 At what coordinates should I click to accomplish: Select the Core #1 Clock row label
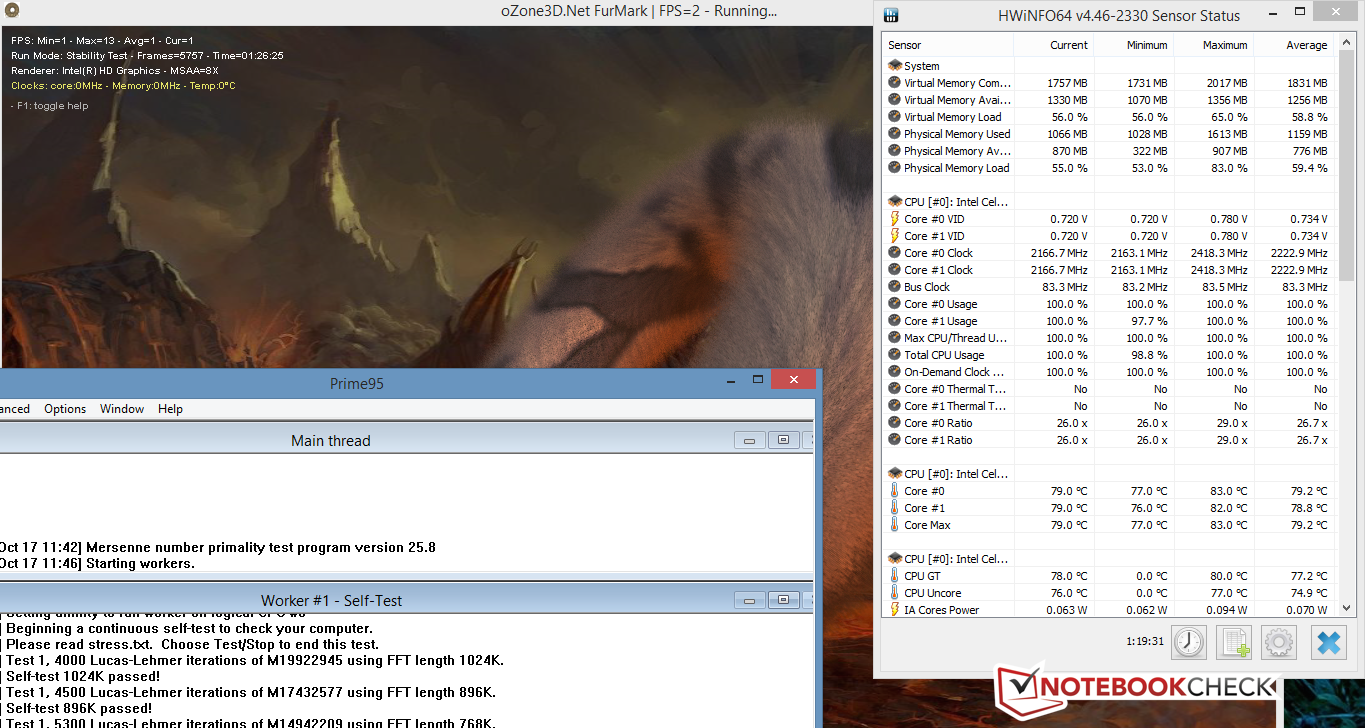click(938, 270)
